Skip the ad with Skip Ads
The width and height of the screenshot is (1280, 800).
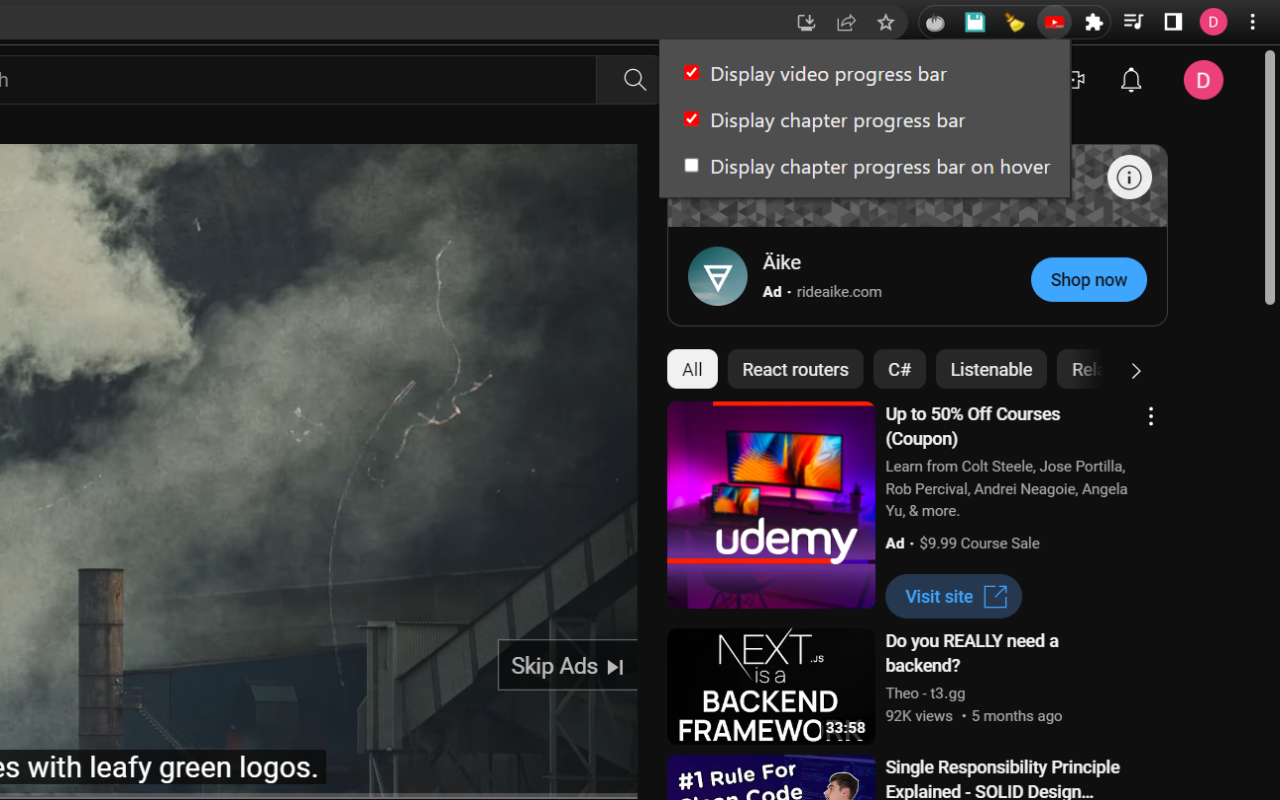coord(567,666)
